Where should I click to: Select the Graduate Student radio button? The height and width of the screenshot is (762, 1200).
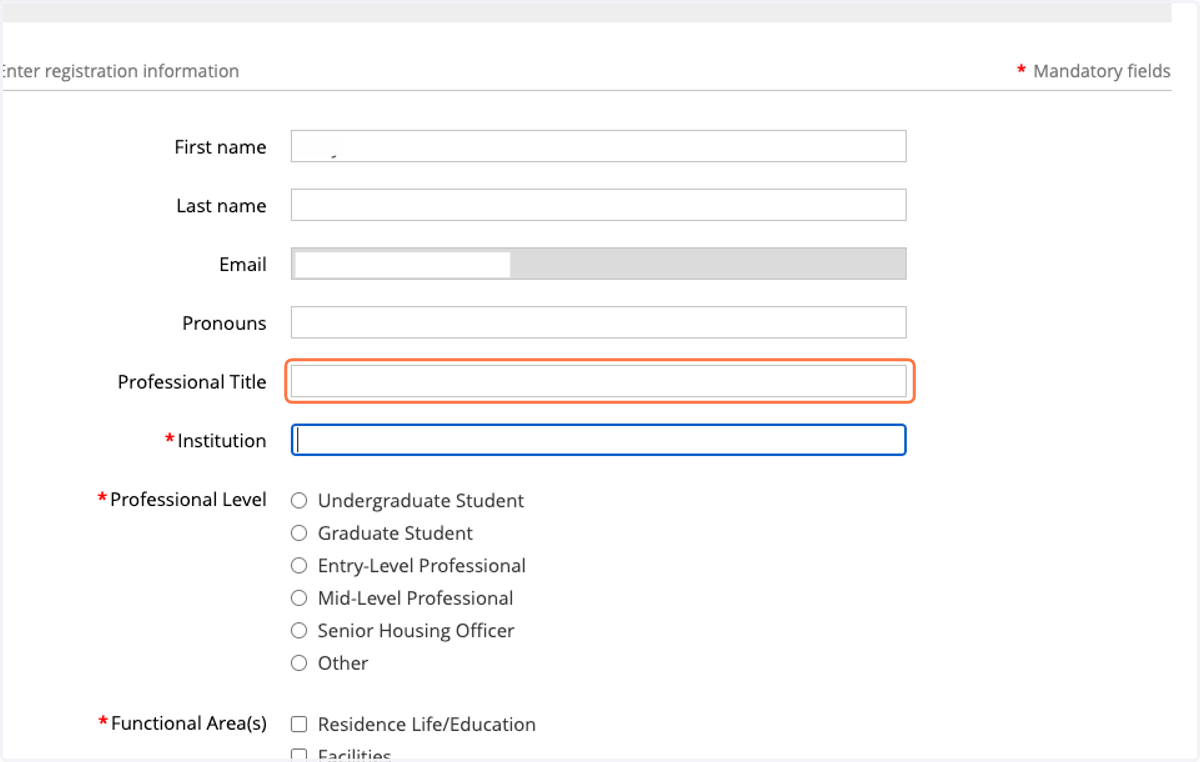[x=298, y=533]
